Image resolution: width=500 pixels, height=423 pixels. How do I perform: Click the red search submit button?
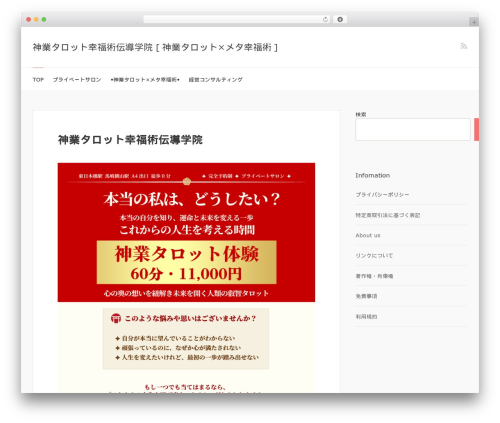[x=477, y=129]
